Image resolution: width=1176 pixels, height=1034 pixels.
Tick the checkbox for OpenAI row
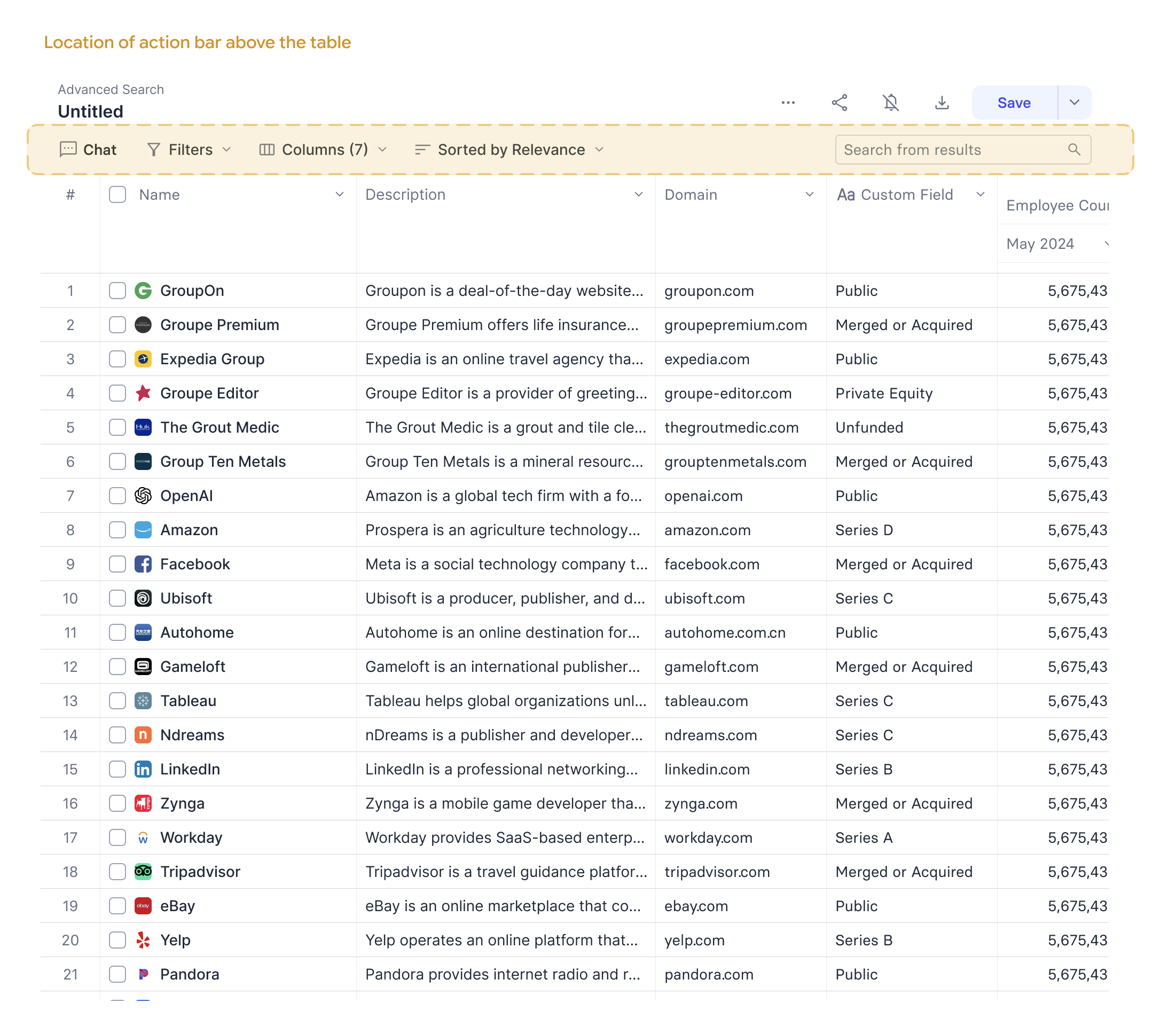(117, 496)
